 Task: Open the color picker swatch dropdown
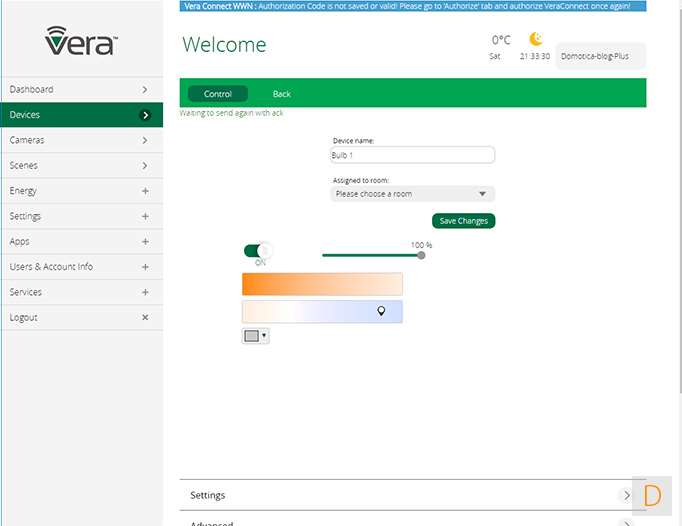[255, 336]
